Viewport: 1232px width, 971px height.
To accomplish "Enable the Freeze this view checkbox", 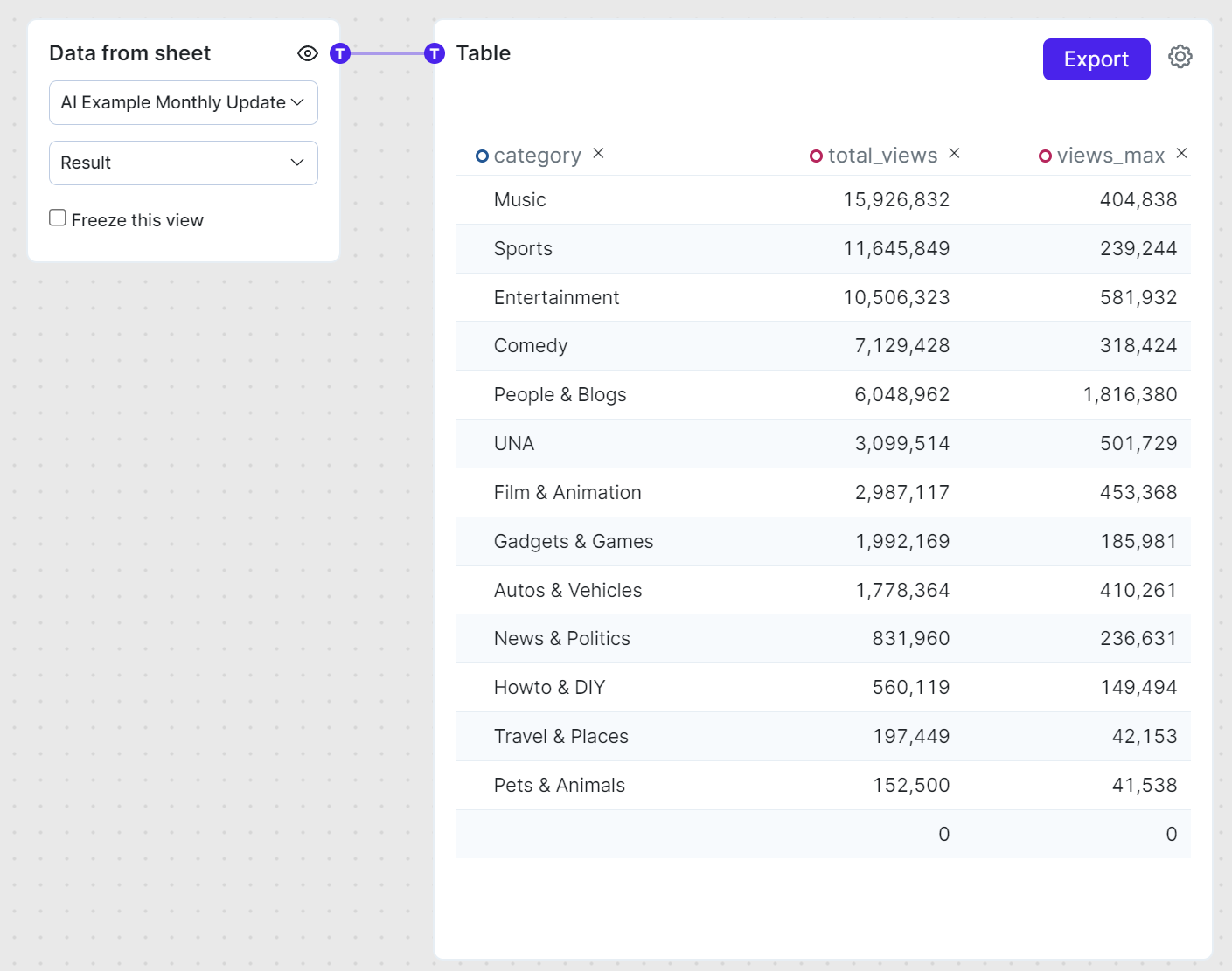I will tap(58, 218).
